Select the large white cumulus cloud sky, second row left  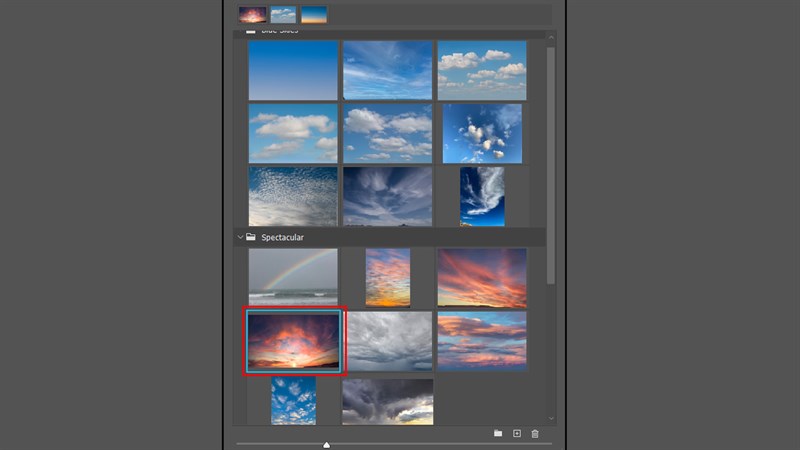coord(293,134)
